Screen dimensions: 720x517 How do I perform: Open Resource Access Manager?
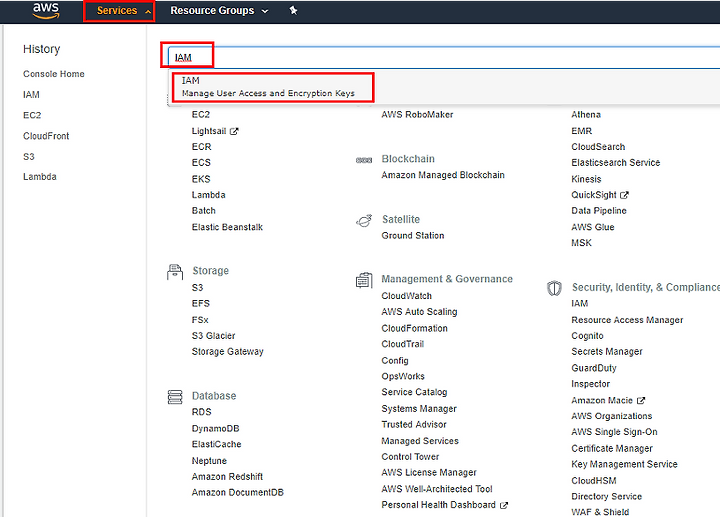pos(627,320)
